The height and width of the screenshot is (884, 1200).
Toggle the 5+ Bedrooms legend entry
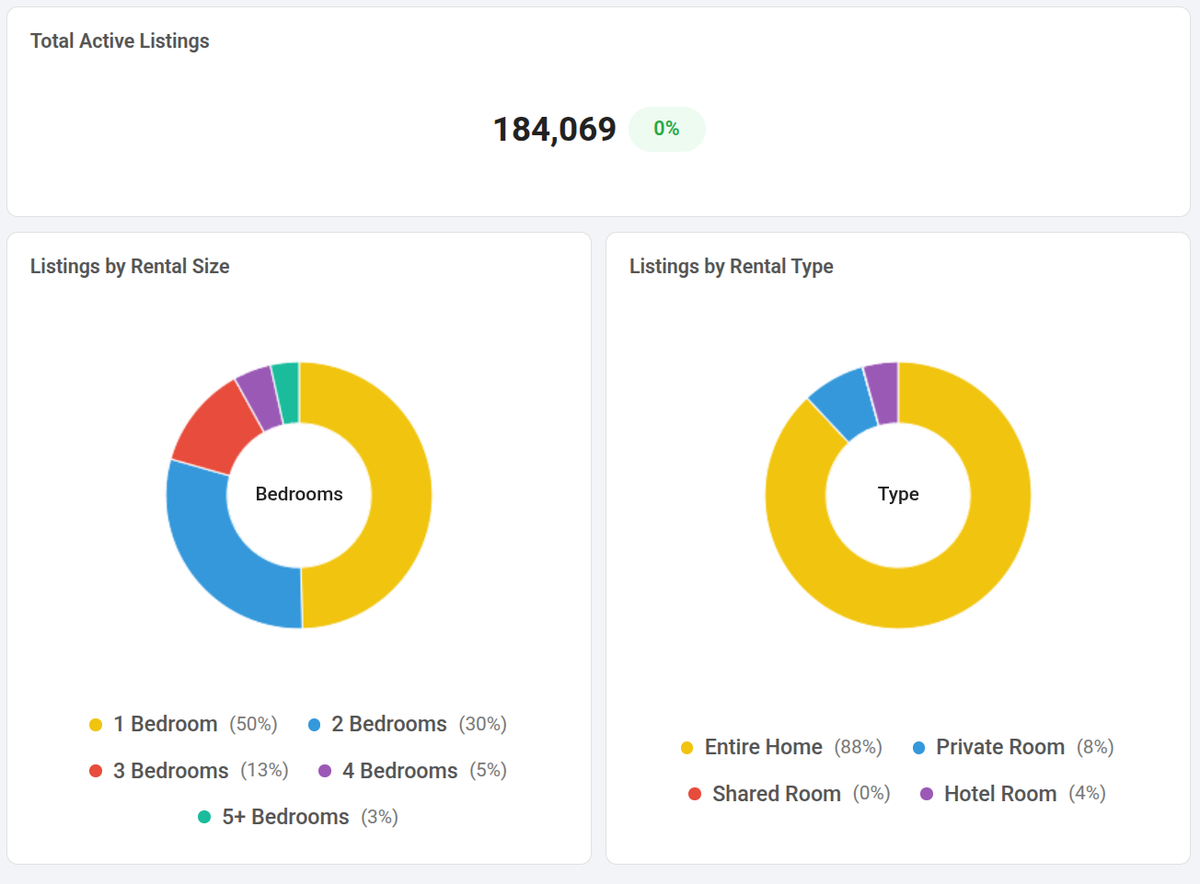point(298,817)
